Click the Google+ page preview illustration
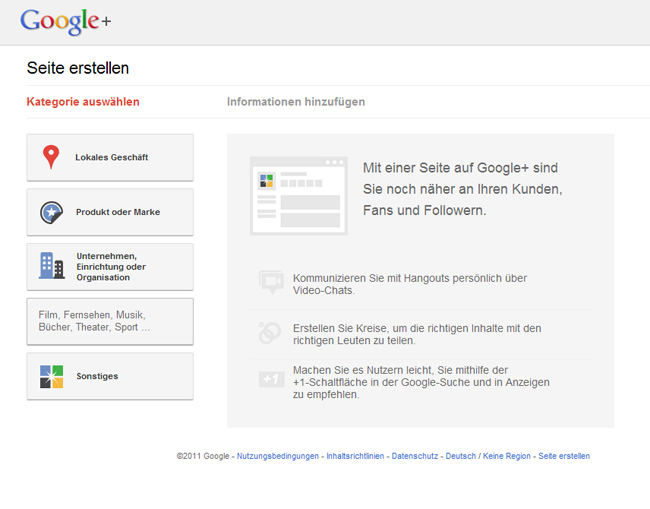 pyautogui.click(x=298, y=196)
